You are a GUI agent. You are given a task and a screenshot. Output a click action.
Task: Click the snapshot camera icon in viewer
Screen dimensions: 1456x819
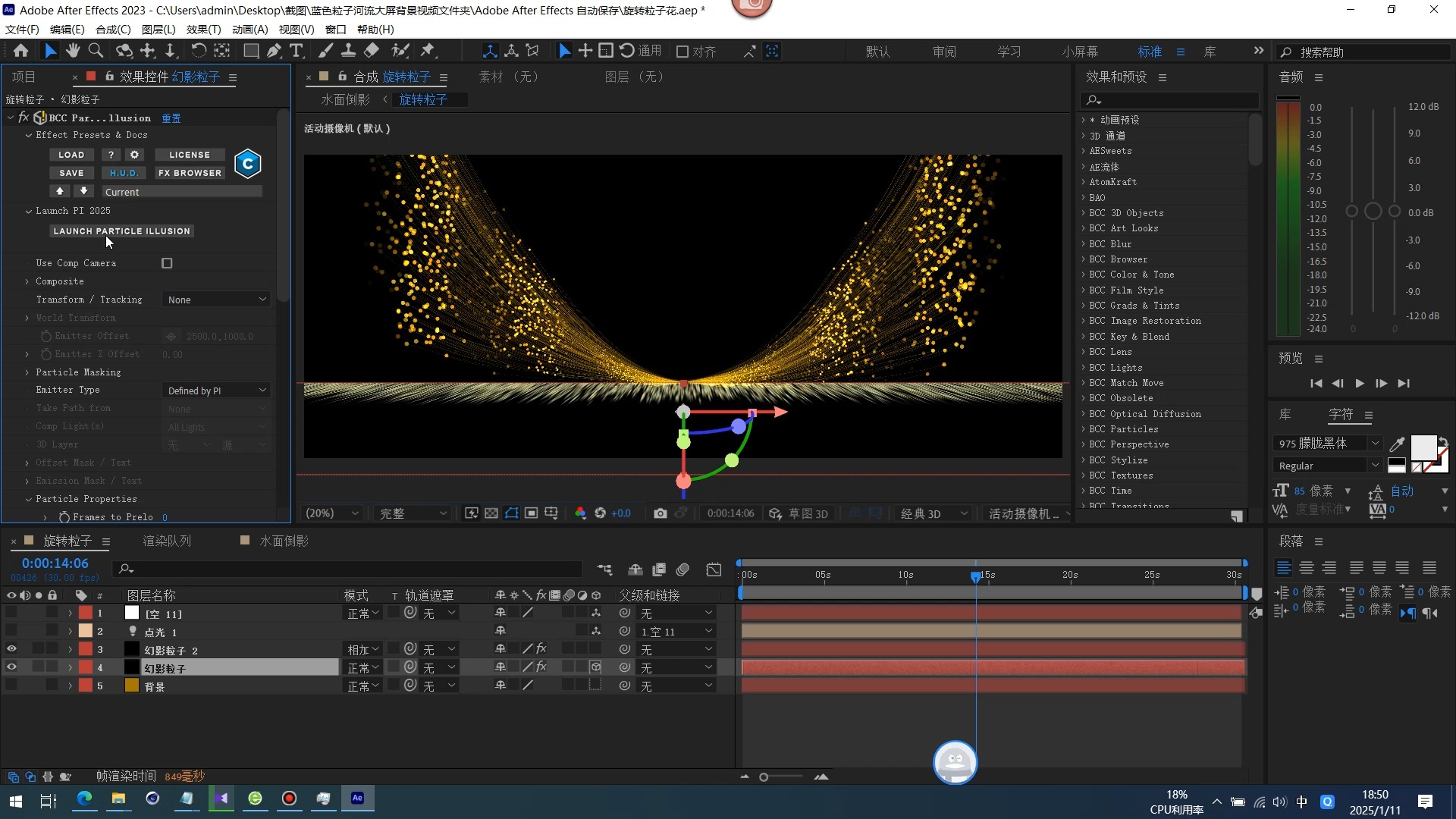(661, 513)
